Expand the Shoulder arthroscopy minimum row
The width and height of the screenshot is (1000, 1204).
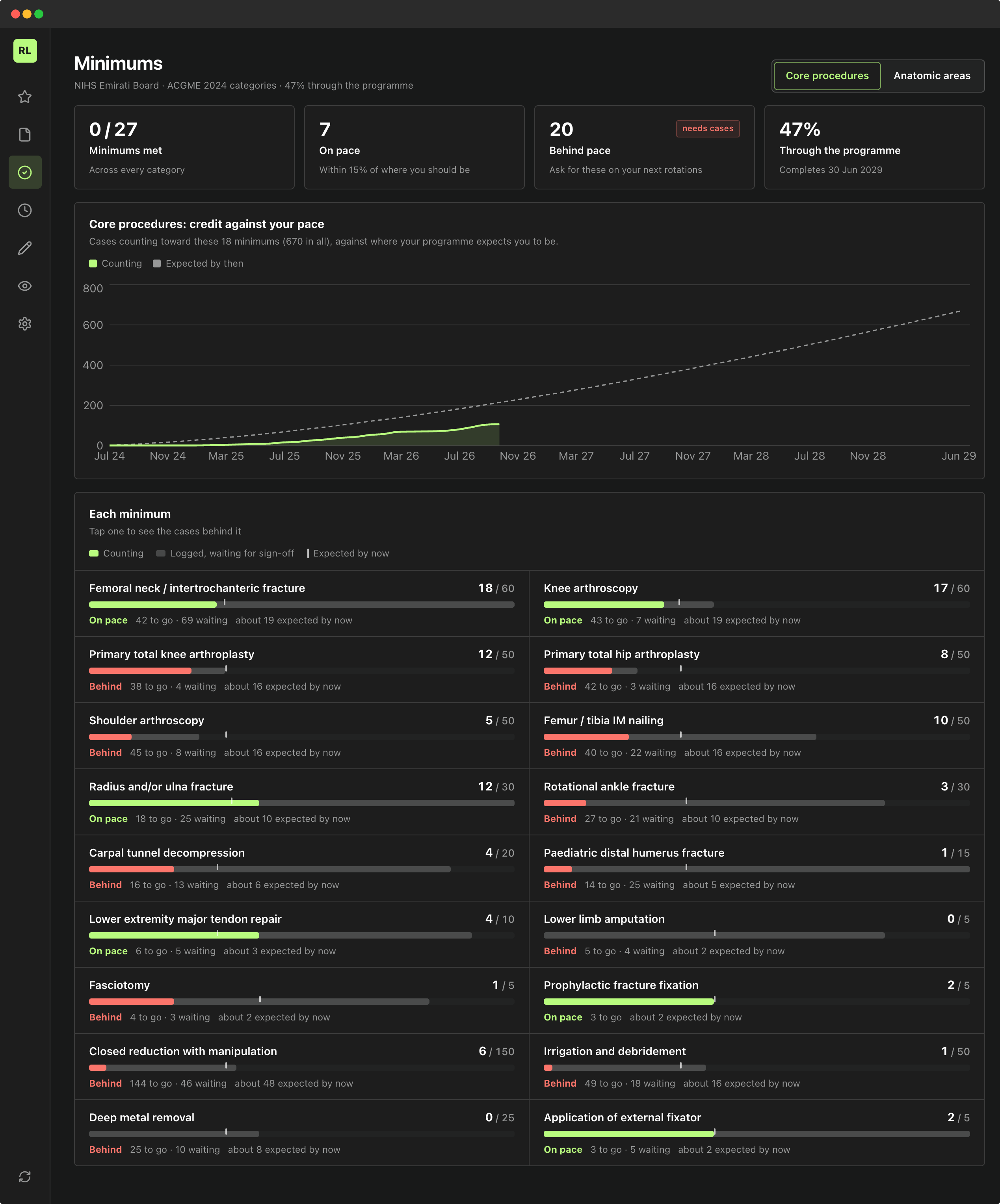[x=302, y=736]
